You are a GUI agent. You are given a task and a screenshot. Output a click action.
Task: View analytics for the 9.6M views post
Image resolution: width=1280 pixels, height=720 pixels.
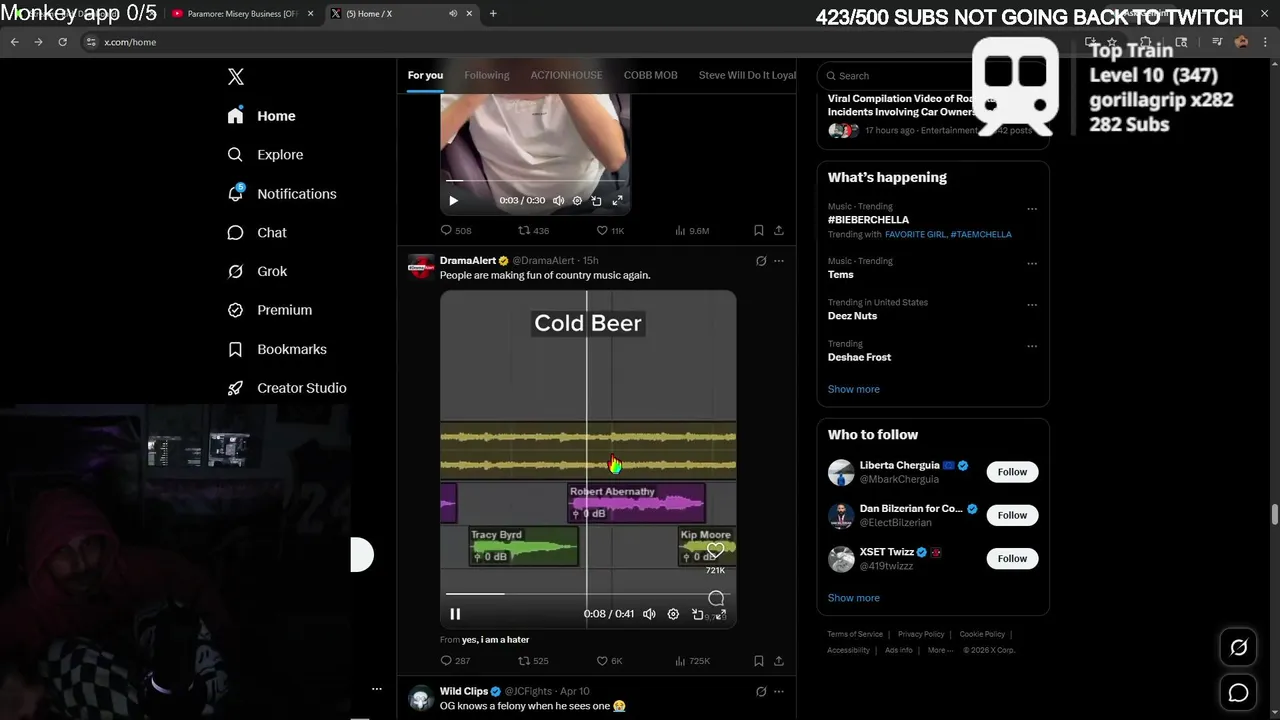point(692,230)
